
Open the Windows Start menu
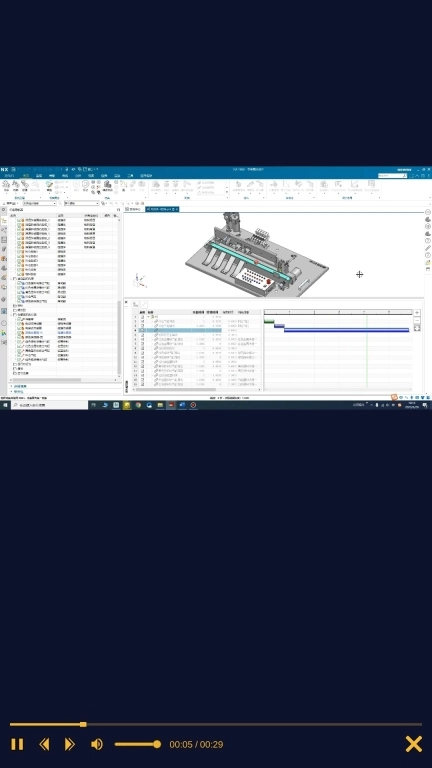tap(4, 405)
